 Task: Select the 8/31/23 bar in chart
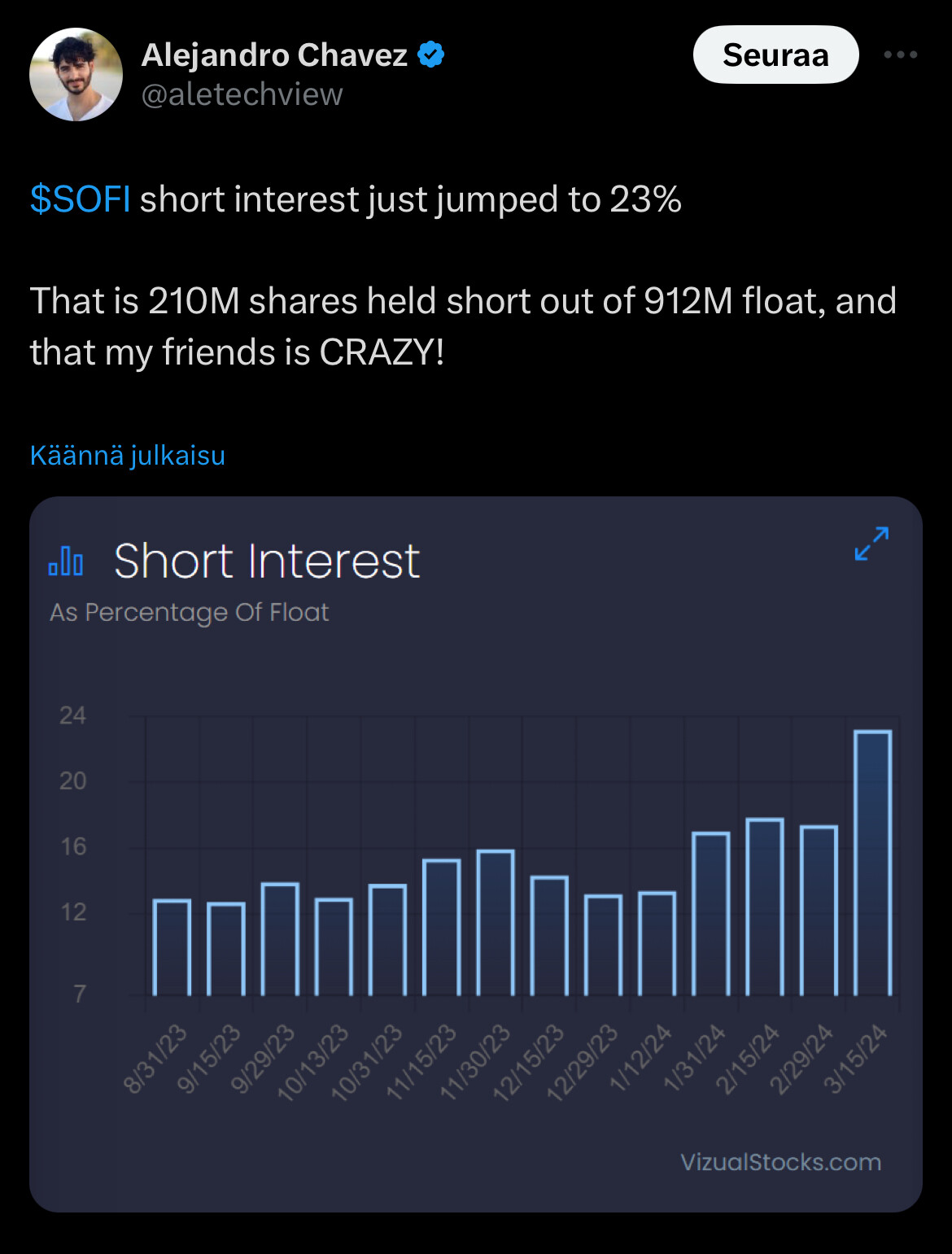click(x=172, y=947)
